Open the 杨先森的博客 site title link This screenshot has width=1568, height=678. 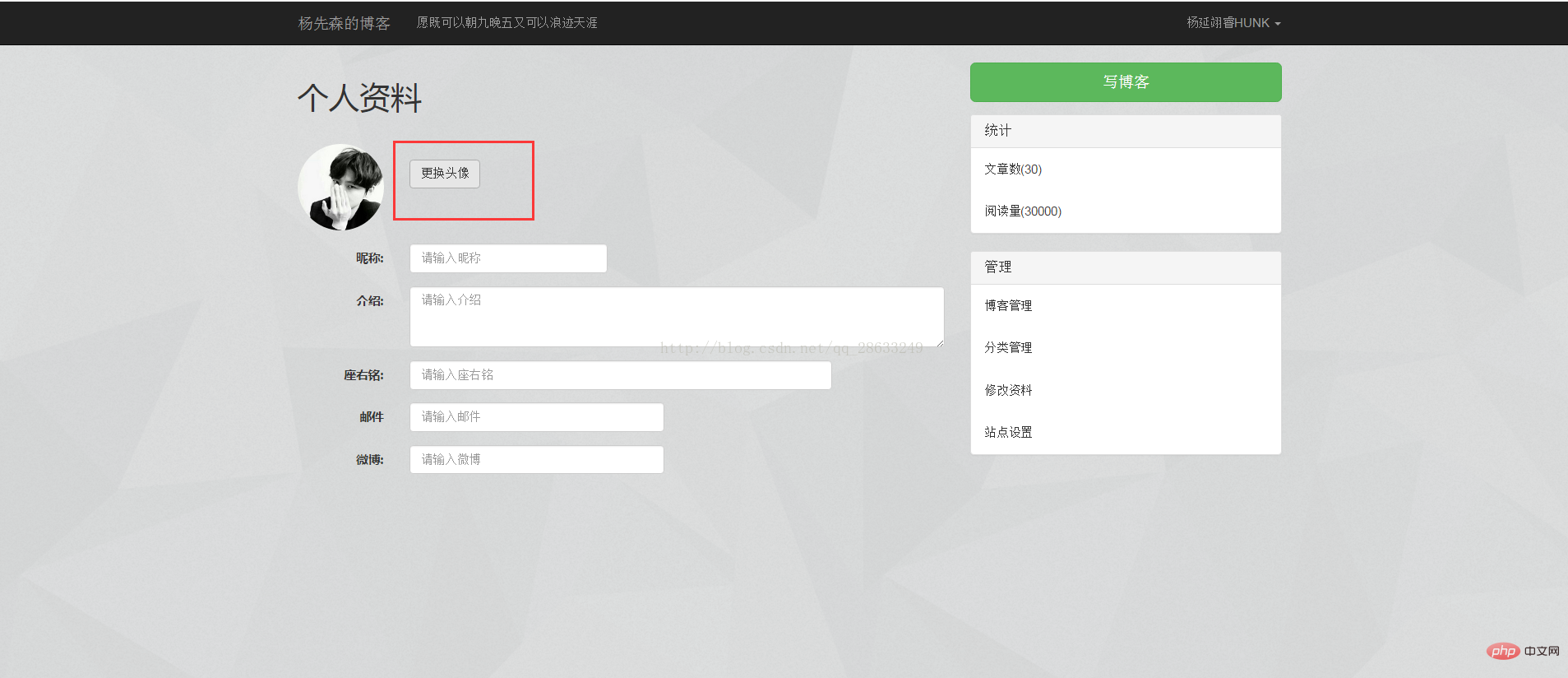[344, 23]
